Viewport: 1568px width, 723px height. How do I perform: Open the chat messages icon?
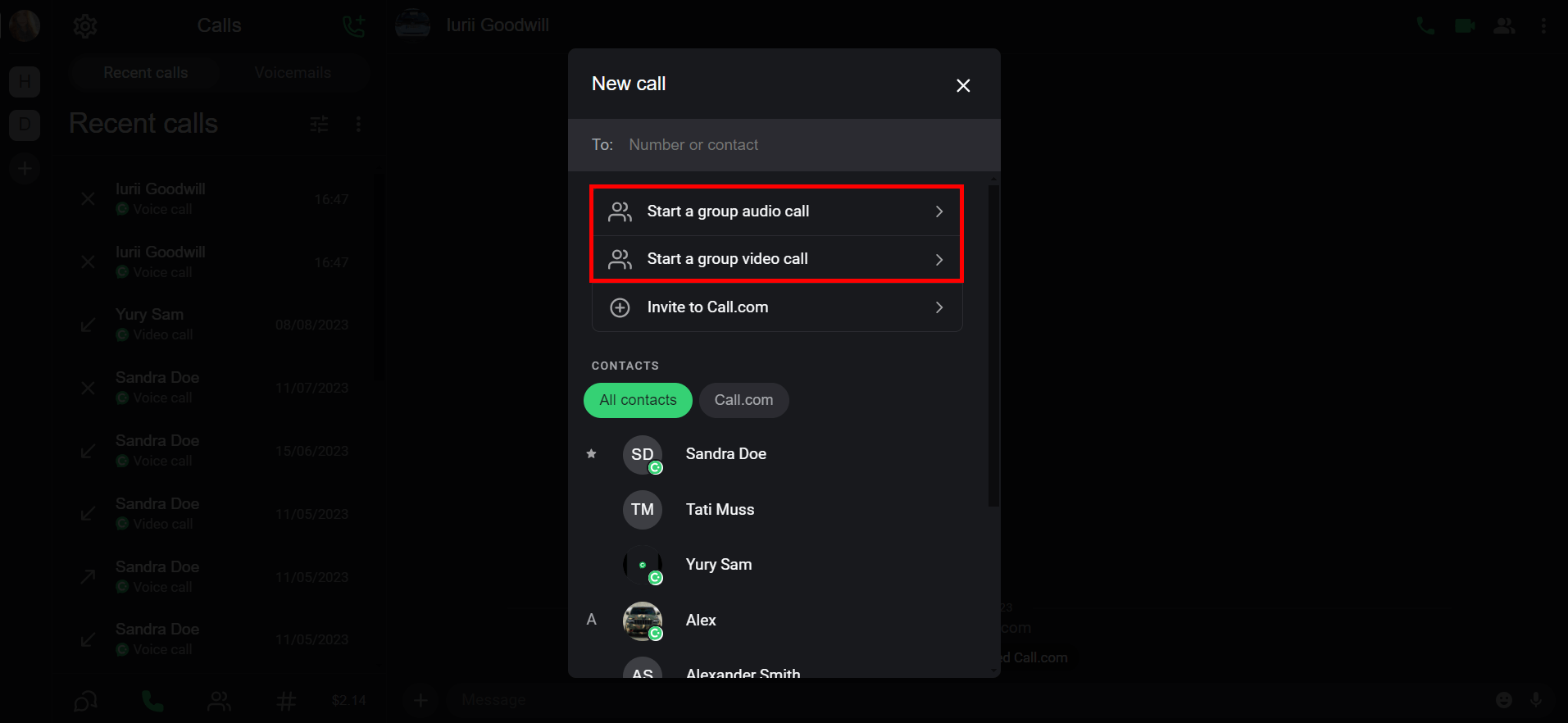pyautogui.click(x=85, y=701)
